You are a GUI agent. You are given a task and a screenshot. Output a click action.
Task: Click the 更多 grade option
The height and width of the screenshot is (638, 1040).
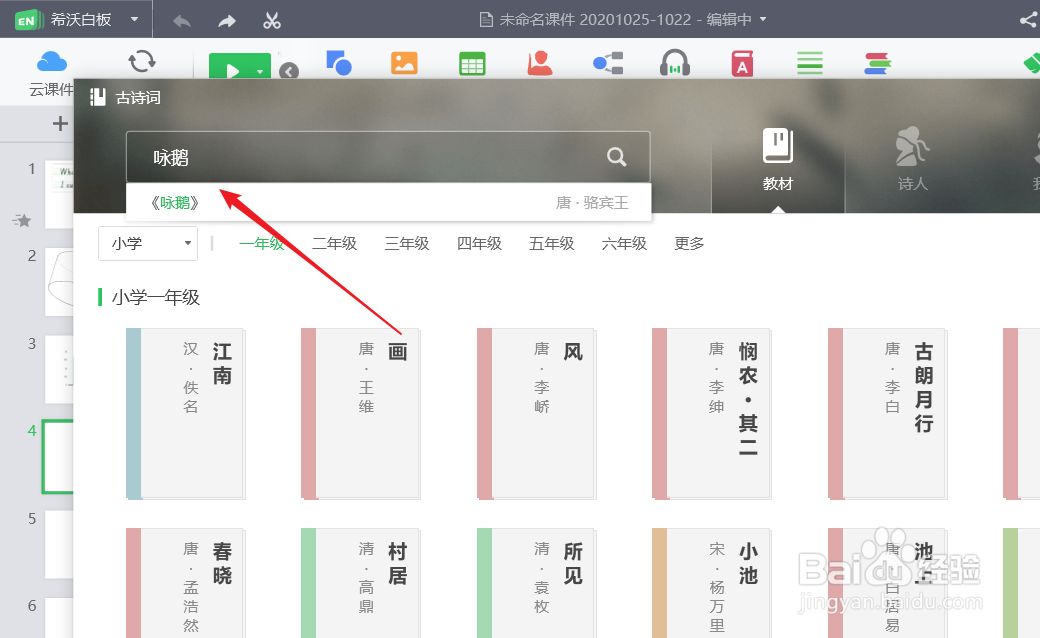click(689, 243)
